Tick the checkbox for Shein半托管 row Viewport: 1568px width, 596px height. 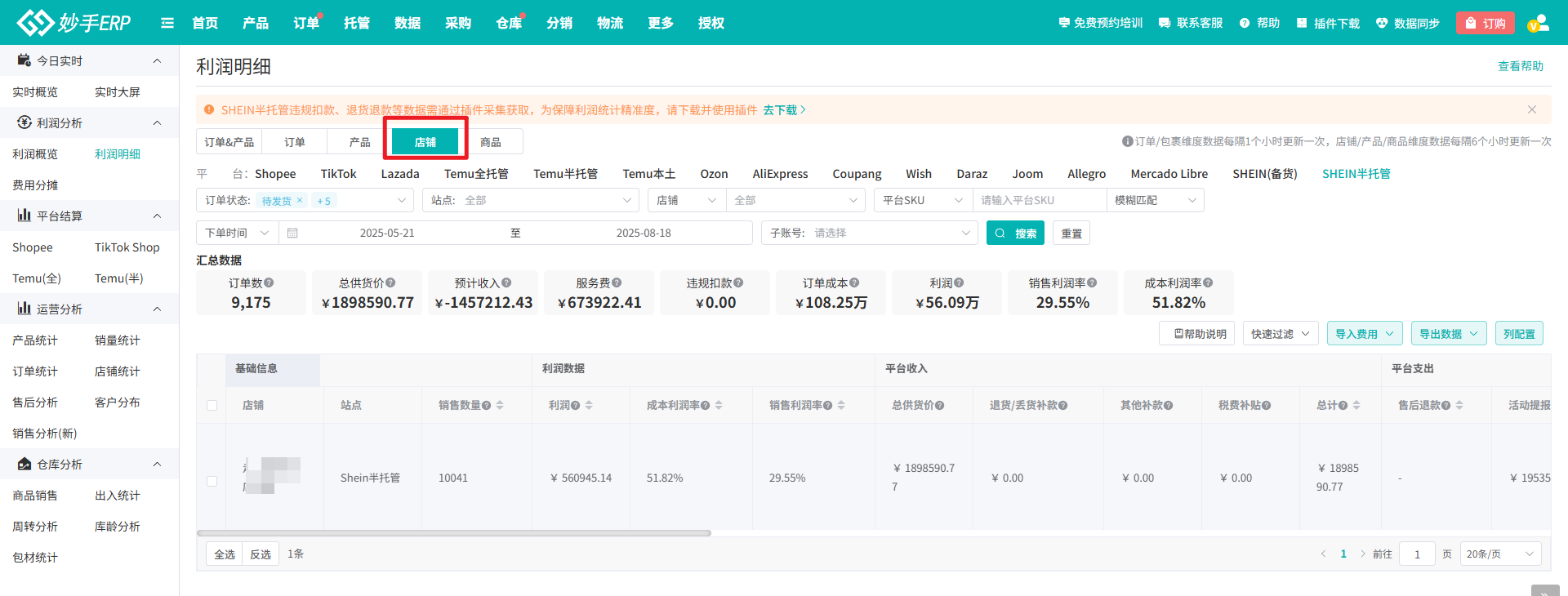pyautogui.click(x=212, y=481)
